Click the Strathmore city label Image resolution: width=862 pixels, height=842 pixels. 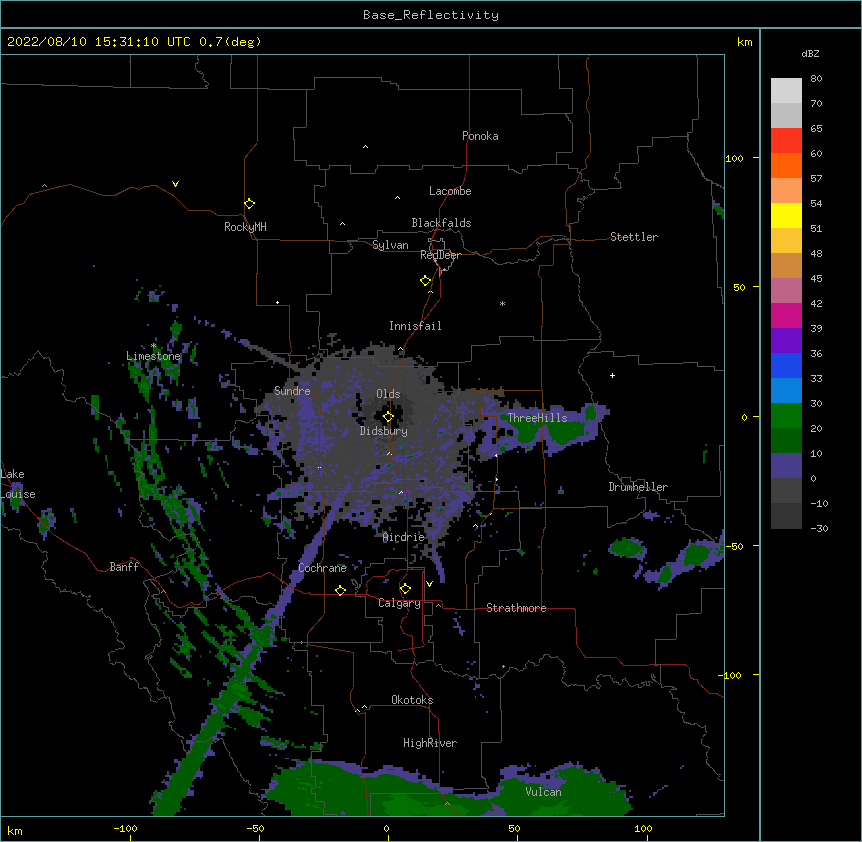[x=516, y=608]
